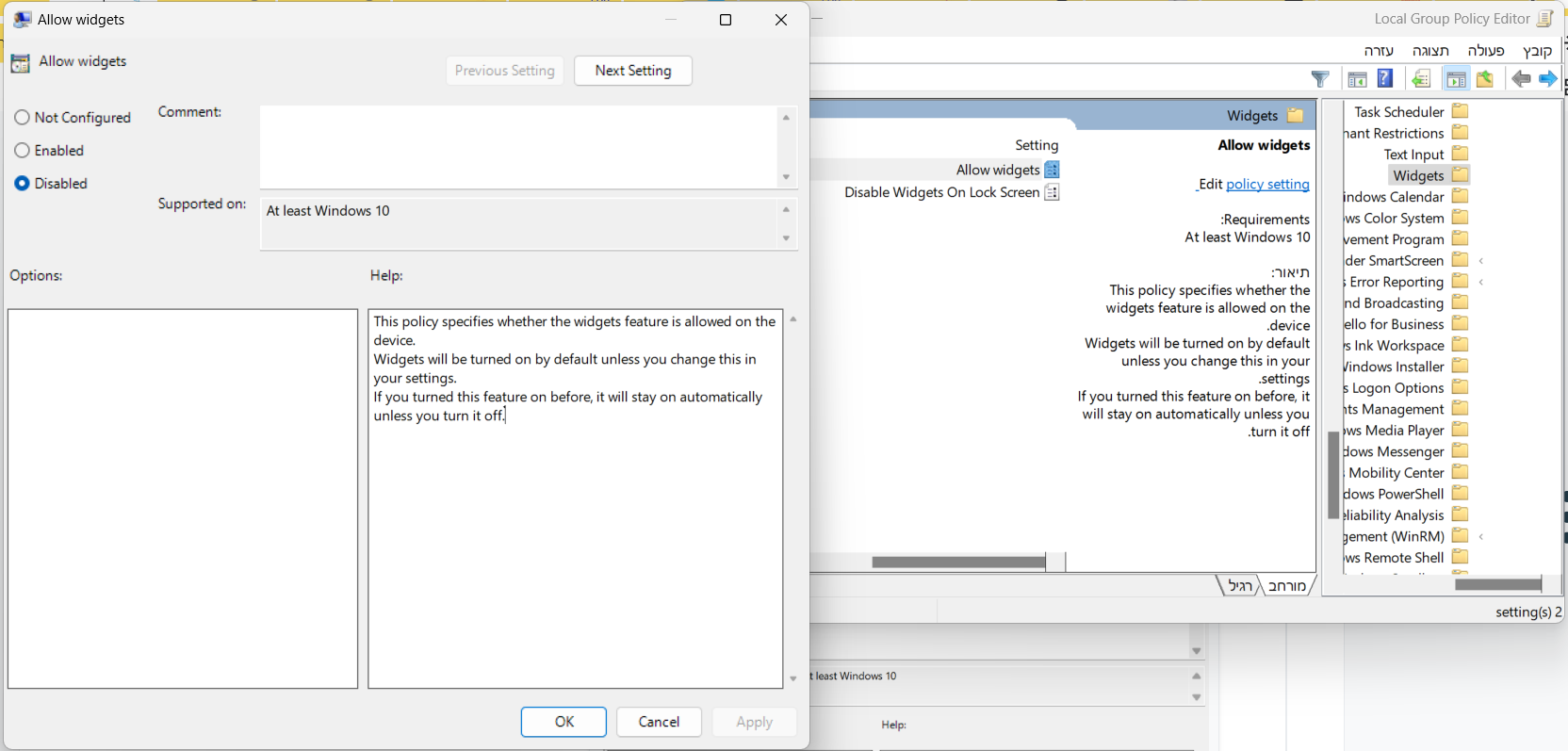Click the show/hide action pane toolbar icon
The width and height of the screenshot is (1568, 751).
tap(1357, 79)
